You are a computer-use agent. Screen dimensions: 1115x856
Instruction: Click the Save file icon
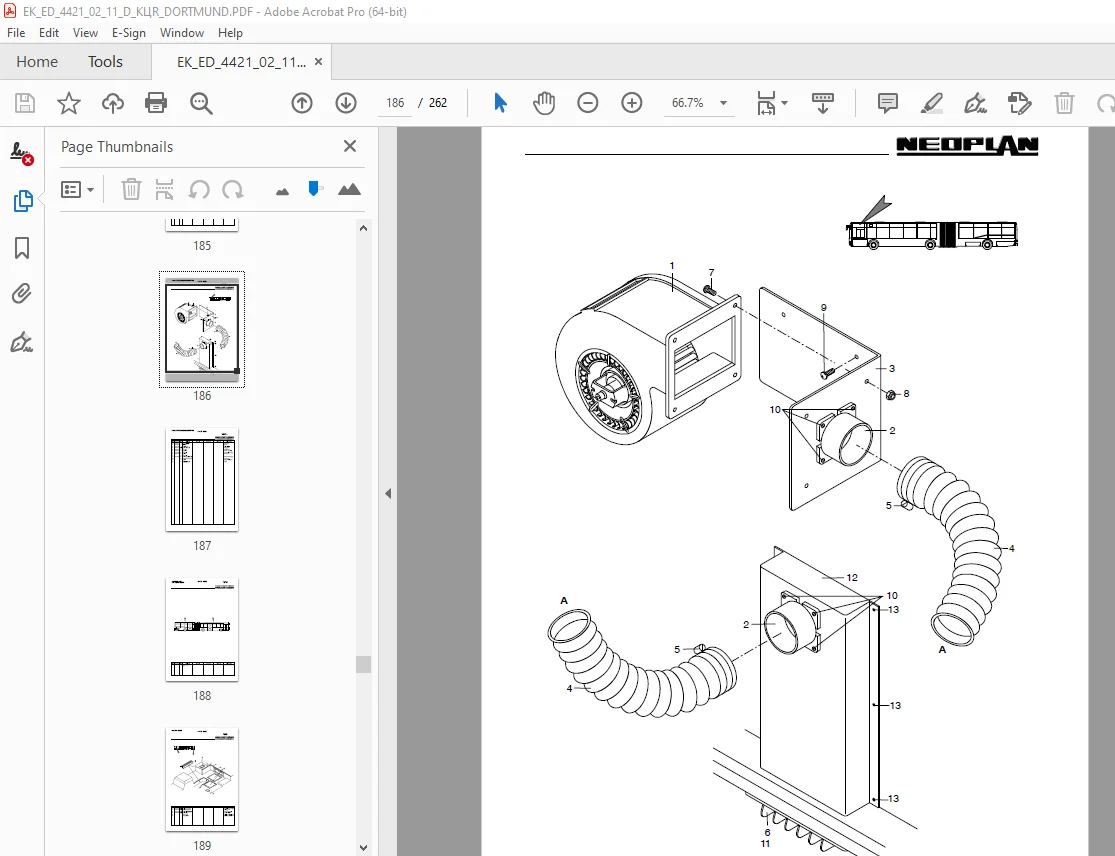point(25,103)
